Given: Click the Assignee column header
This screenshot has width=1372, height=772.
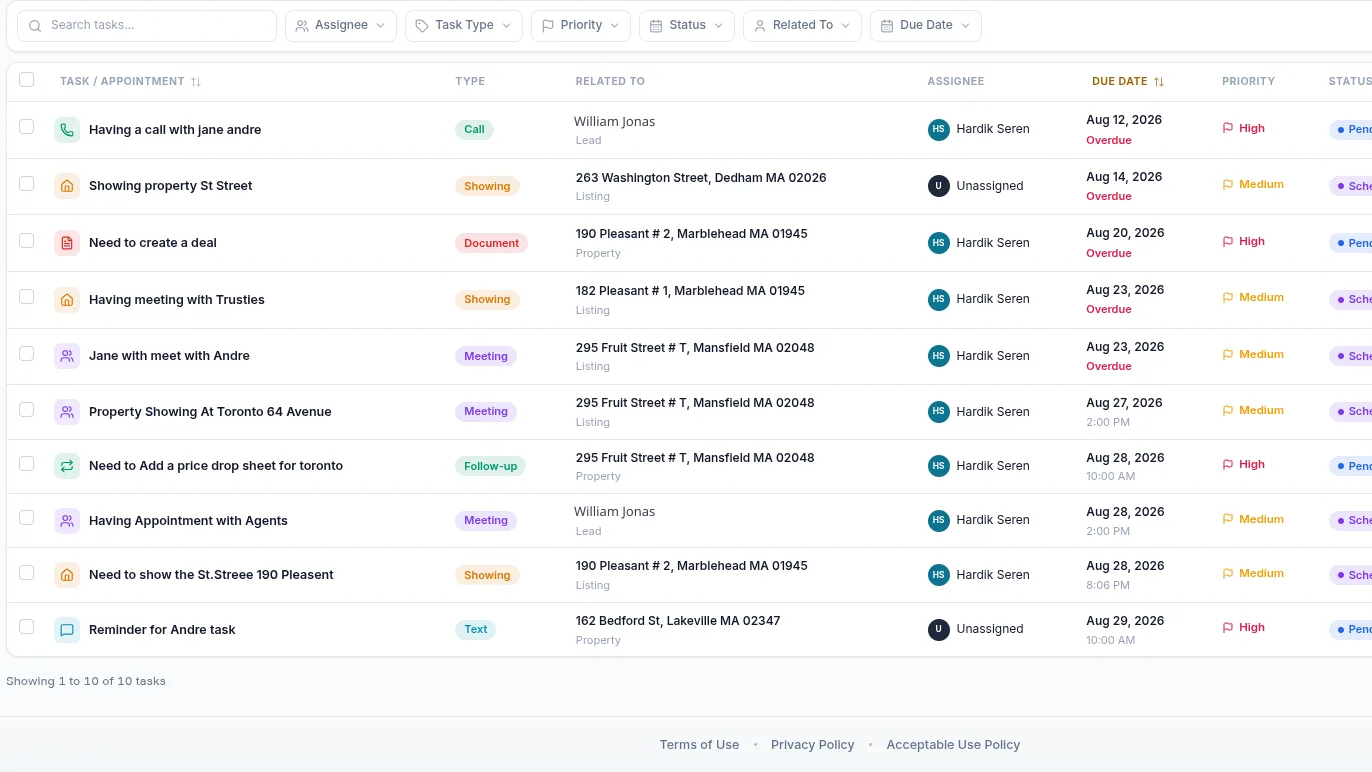Looking at the screenshot, I should click(956, 81).
